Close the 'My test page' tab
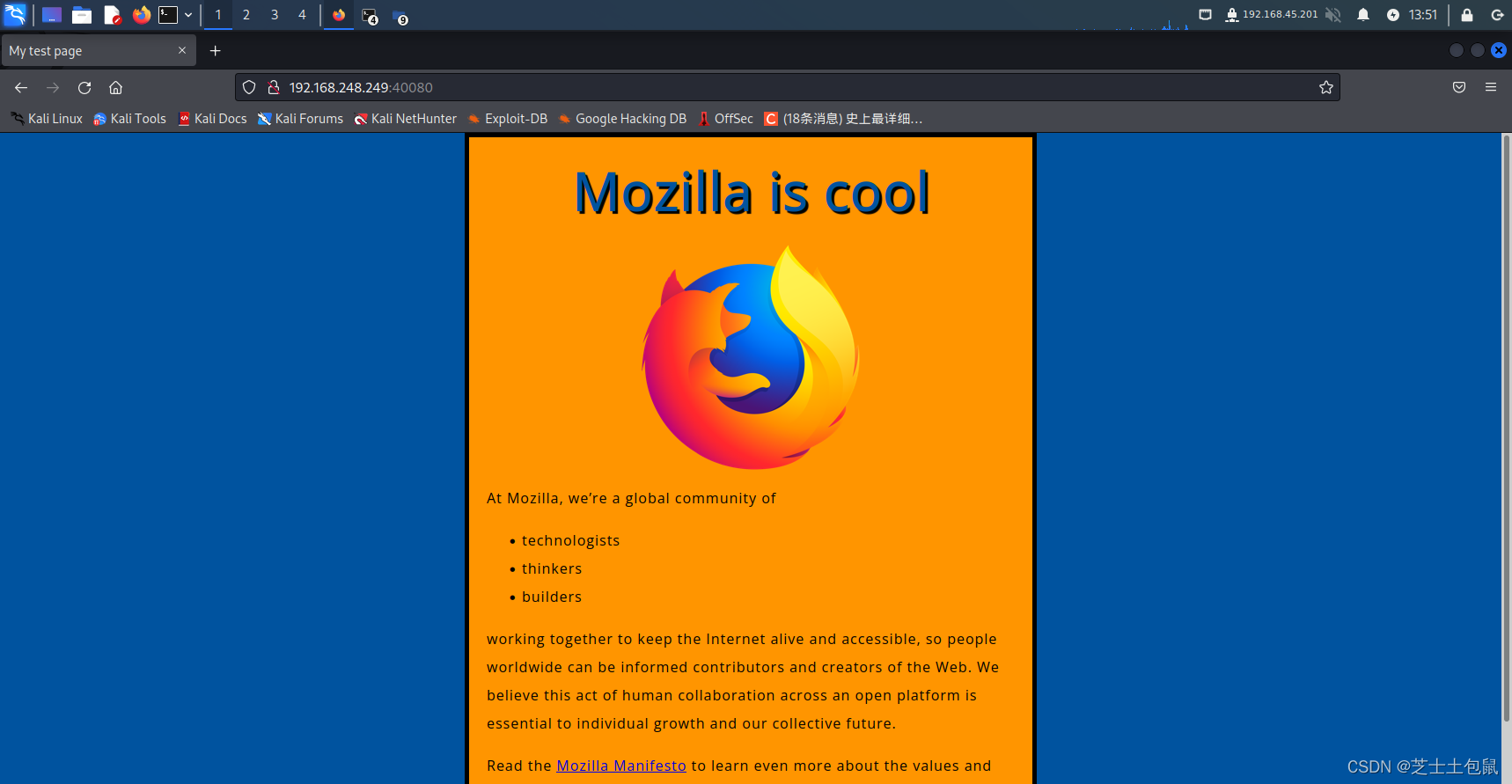1512x784 pixels. (182, 50)
